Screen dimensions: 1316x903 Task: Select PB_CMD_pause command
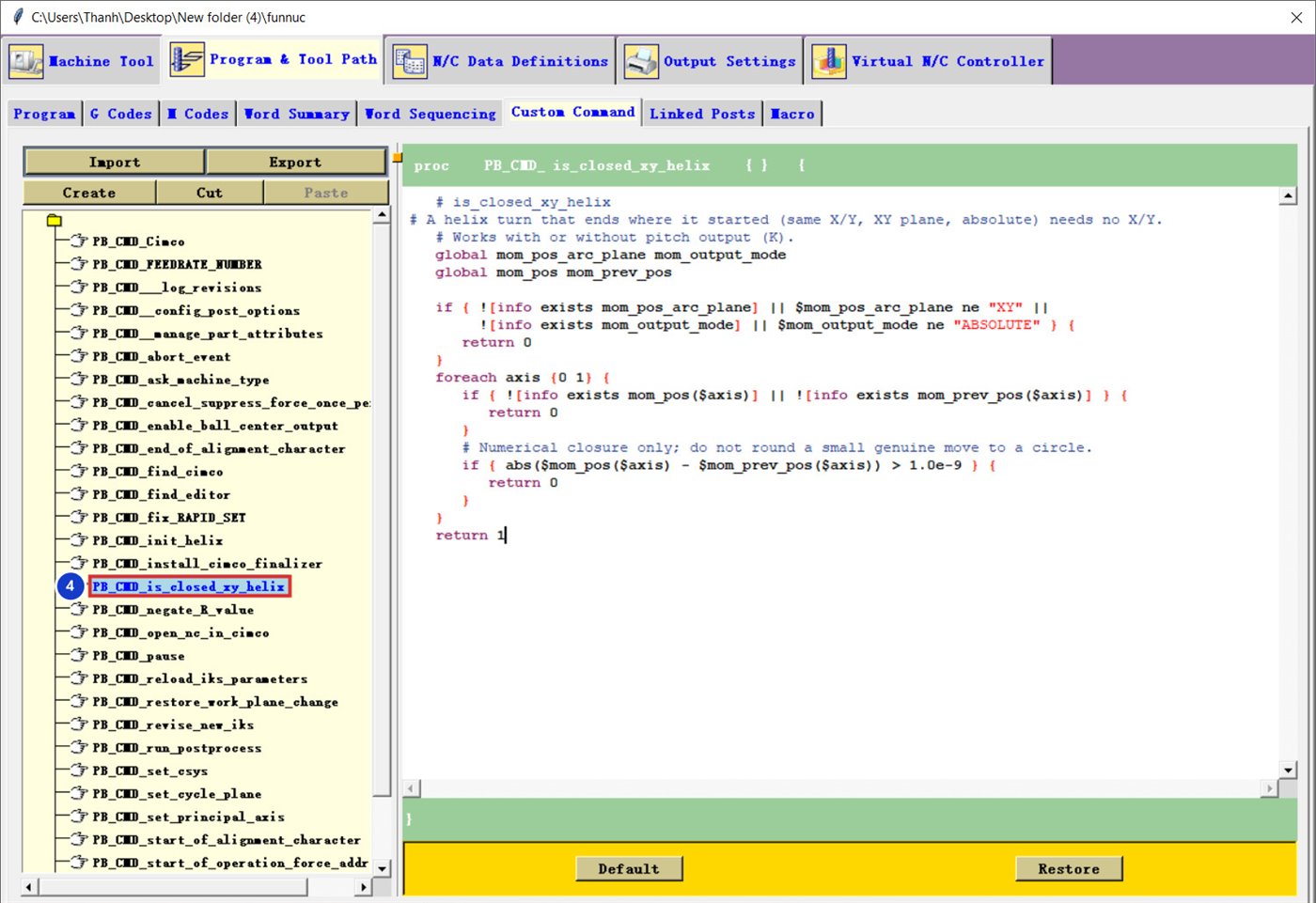(138, 656)
